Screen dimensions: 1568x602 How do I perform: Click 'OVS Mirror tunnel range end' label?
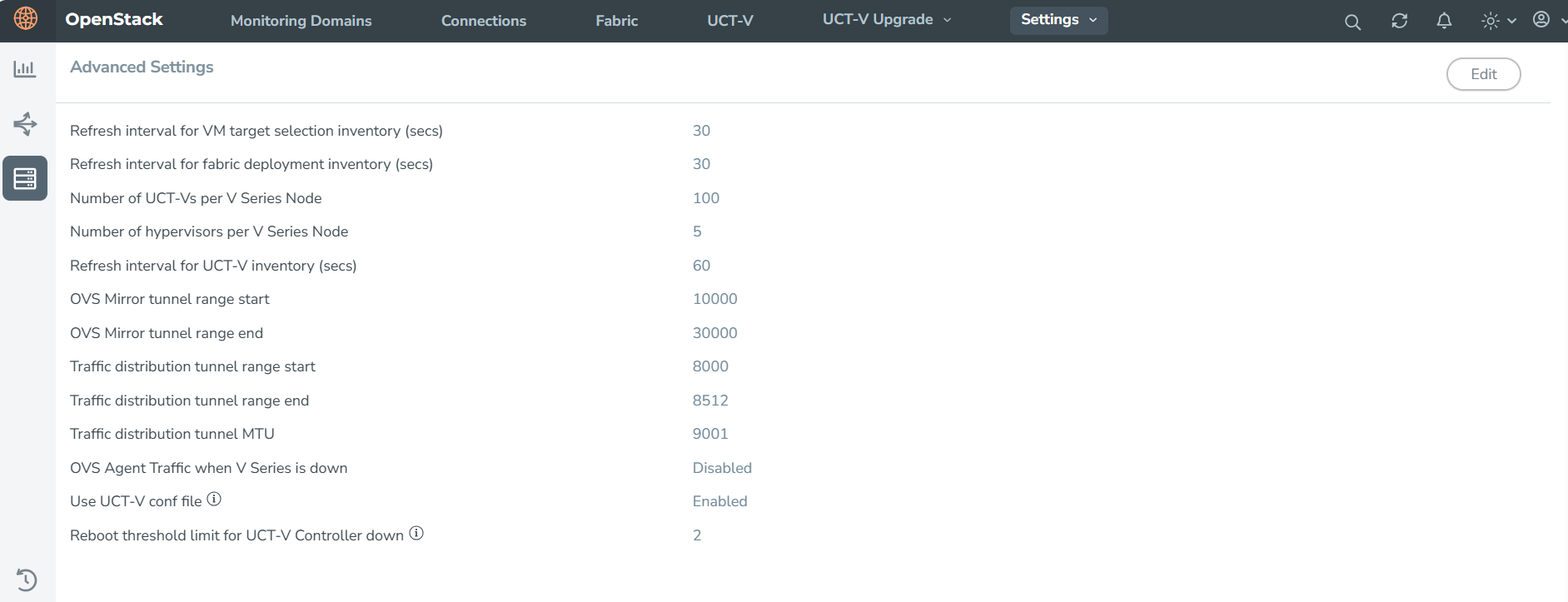[167, 333]
